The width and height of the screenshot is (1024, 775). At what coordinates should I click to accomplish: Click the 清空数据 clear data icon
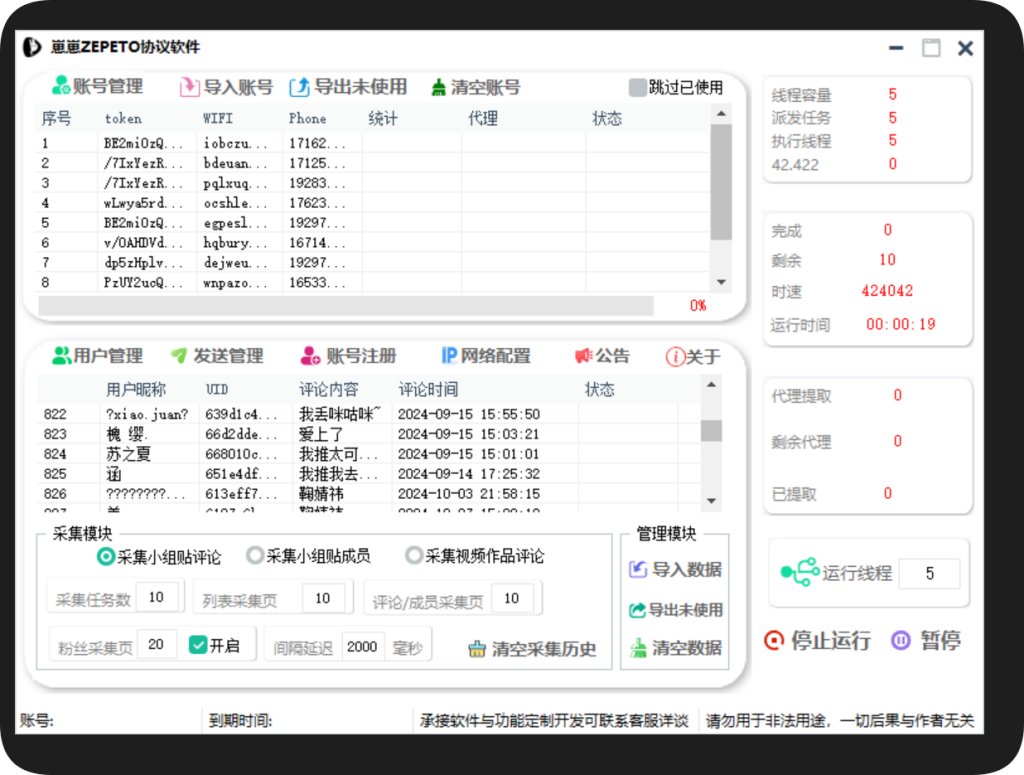pyautogui.click(x=674, y=648)
